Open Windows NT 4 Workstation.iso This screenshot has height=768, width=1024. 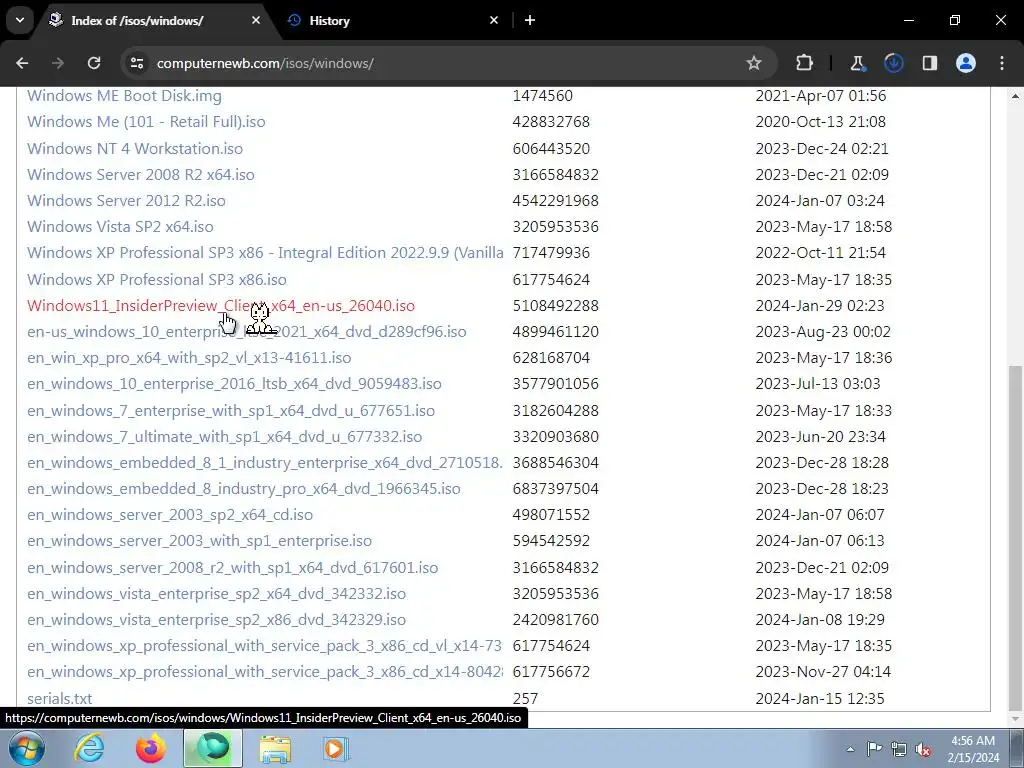coord(135,148)
